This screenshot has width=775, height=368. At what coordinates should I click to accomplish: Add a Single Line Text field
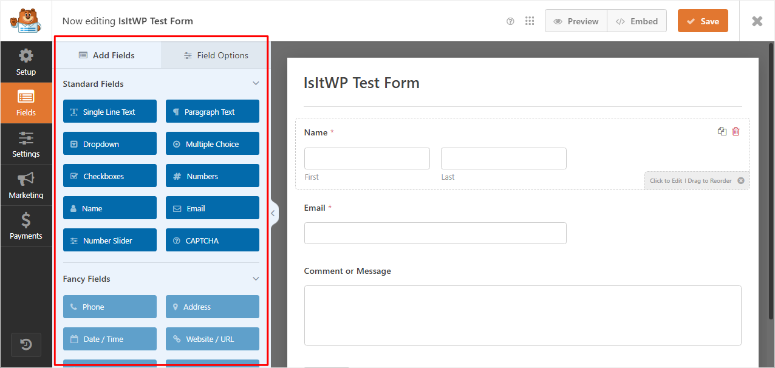(110, 112)
